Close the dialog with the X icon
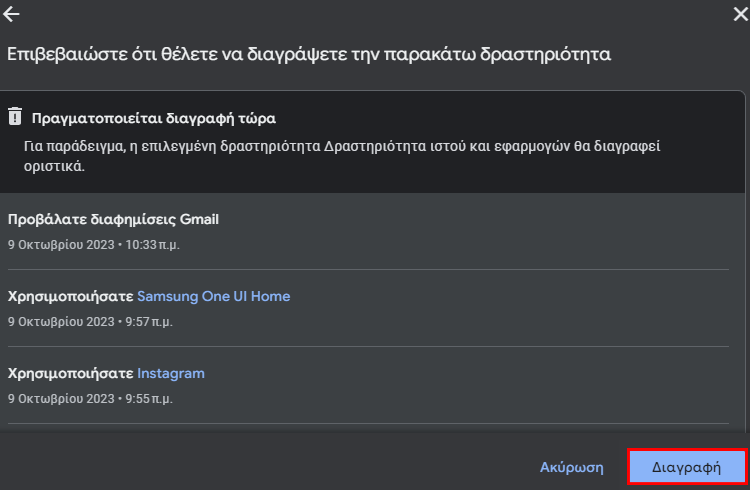The width and height of the screenshot is (750, 490). (x=740, y=14)
